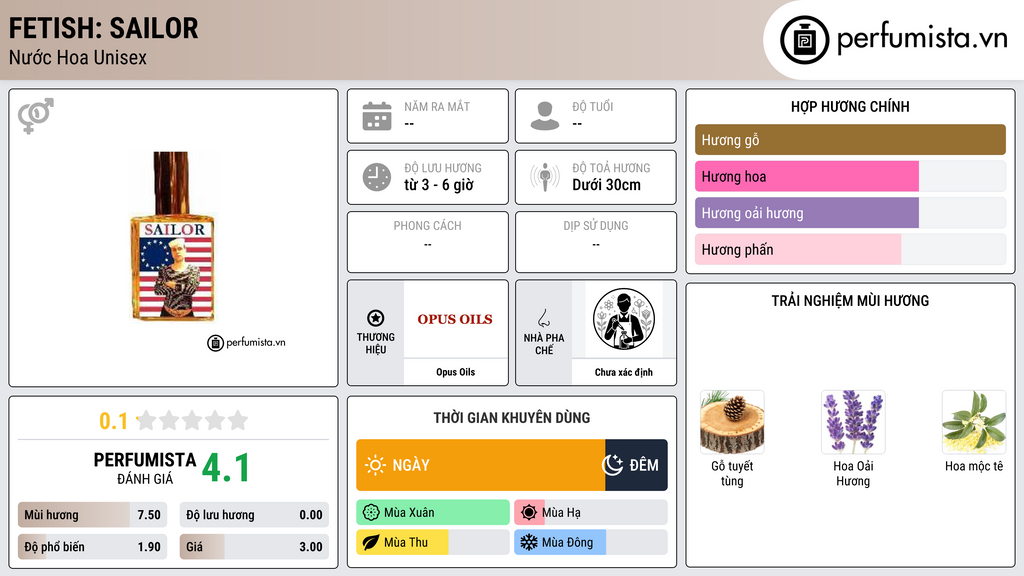
Task: Click the Độ lưu hương 0.00 rating bar
Action: 254,515
